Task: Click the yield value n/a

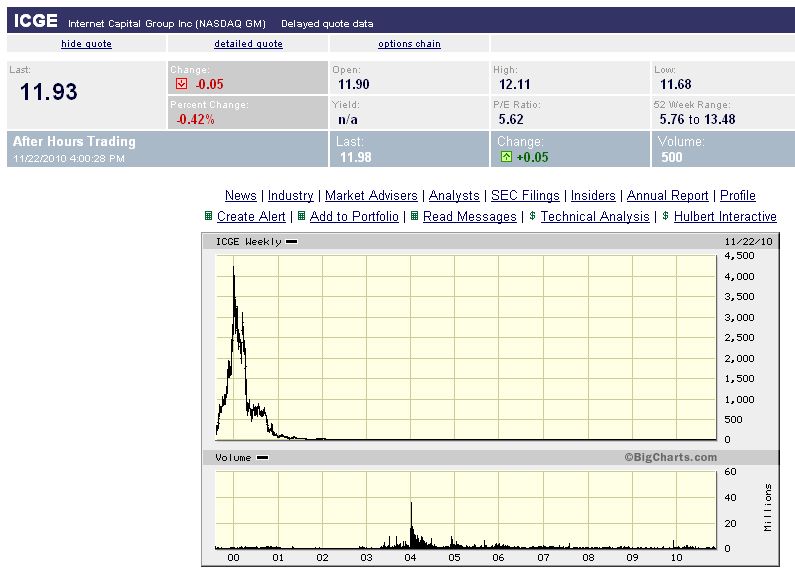Action: 348,119
